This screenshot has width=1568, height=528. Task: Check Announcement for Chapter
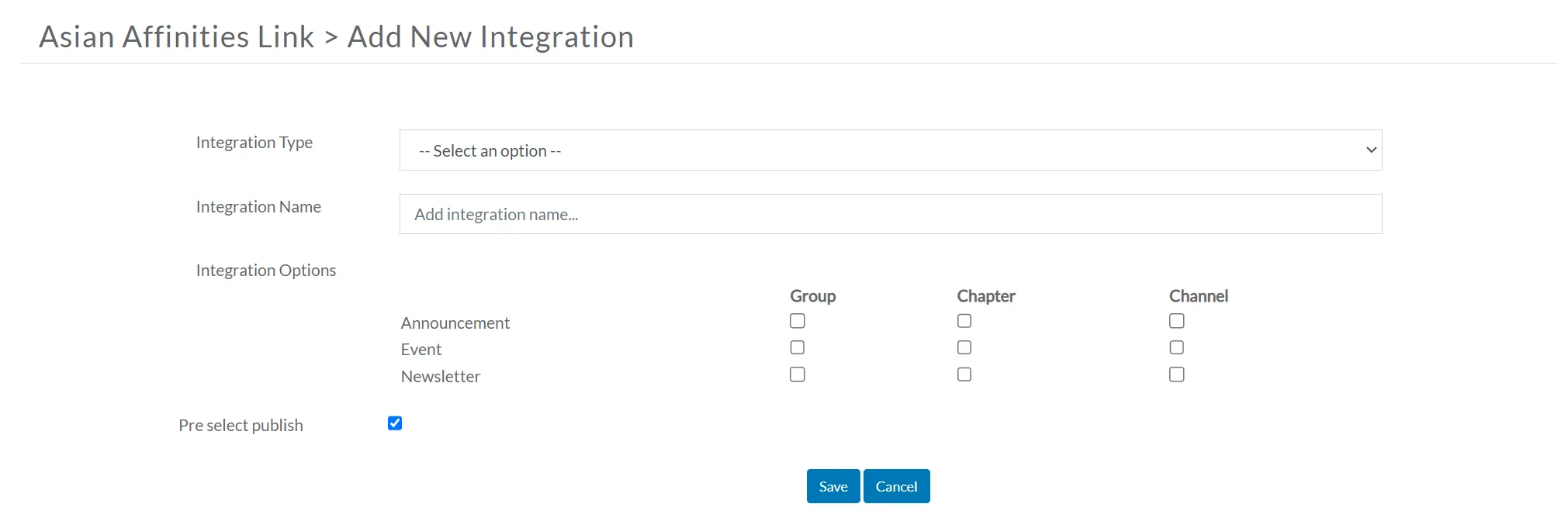(x=964, y=321)
